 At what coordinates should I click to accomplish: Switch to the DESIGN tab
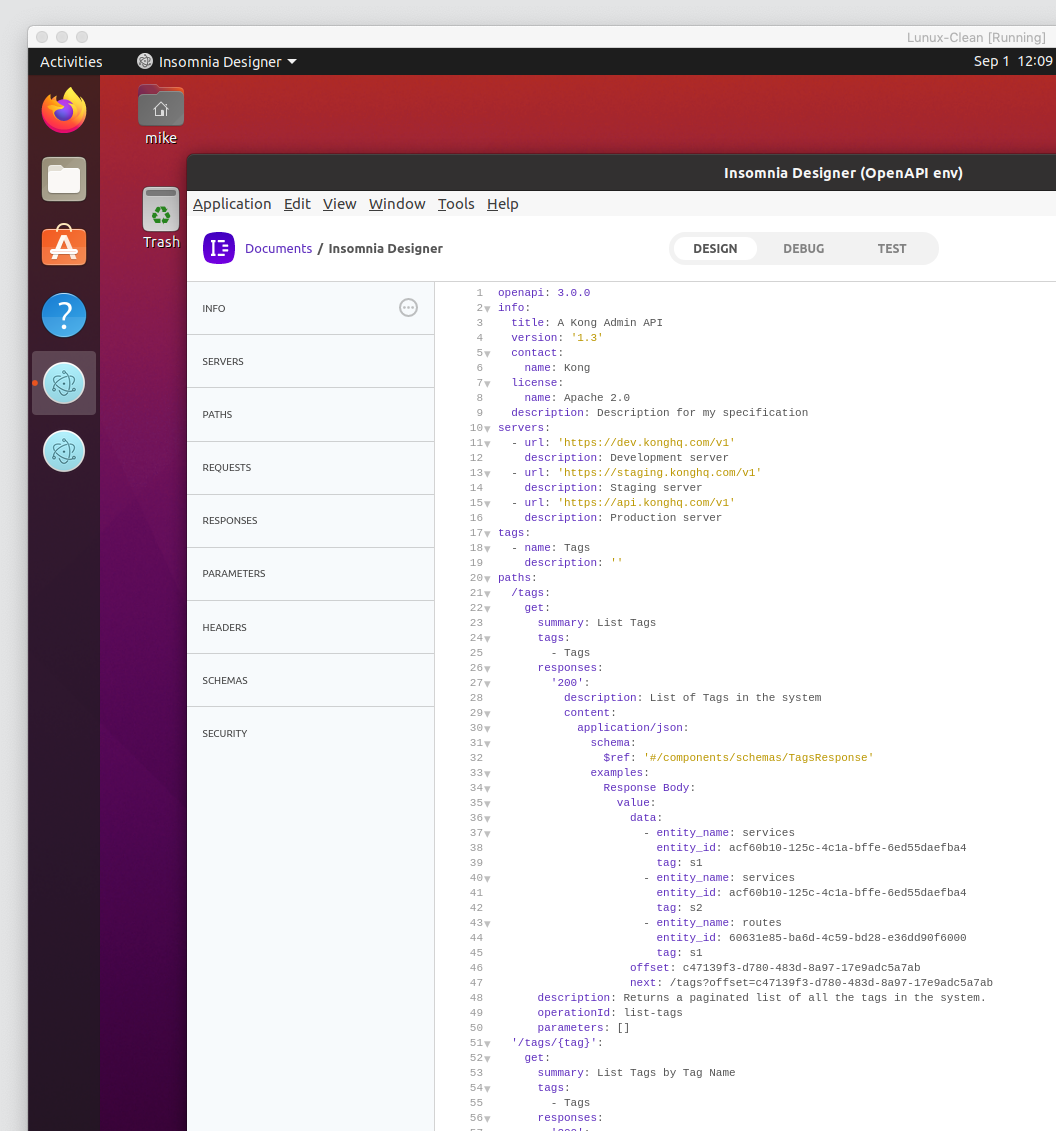tap(715, 248)
